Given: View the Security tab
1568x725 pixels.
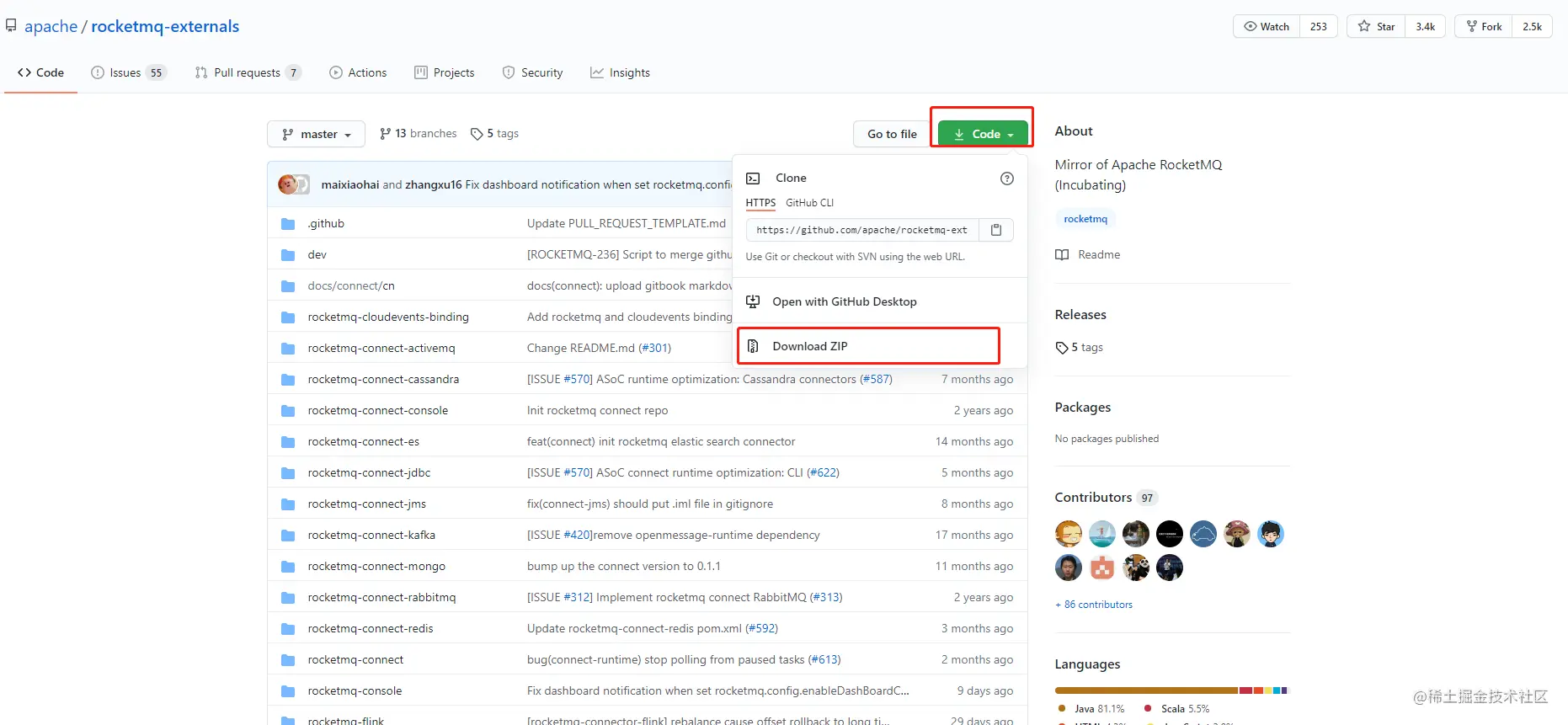Looking at the screenshot, I should coord(532,72).
